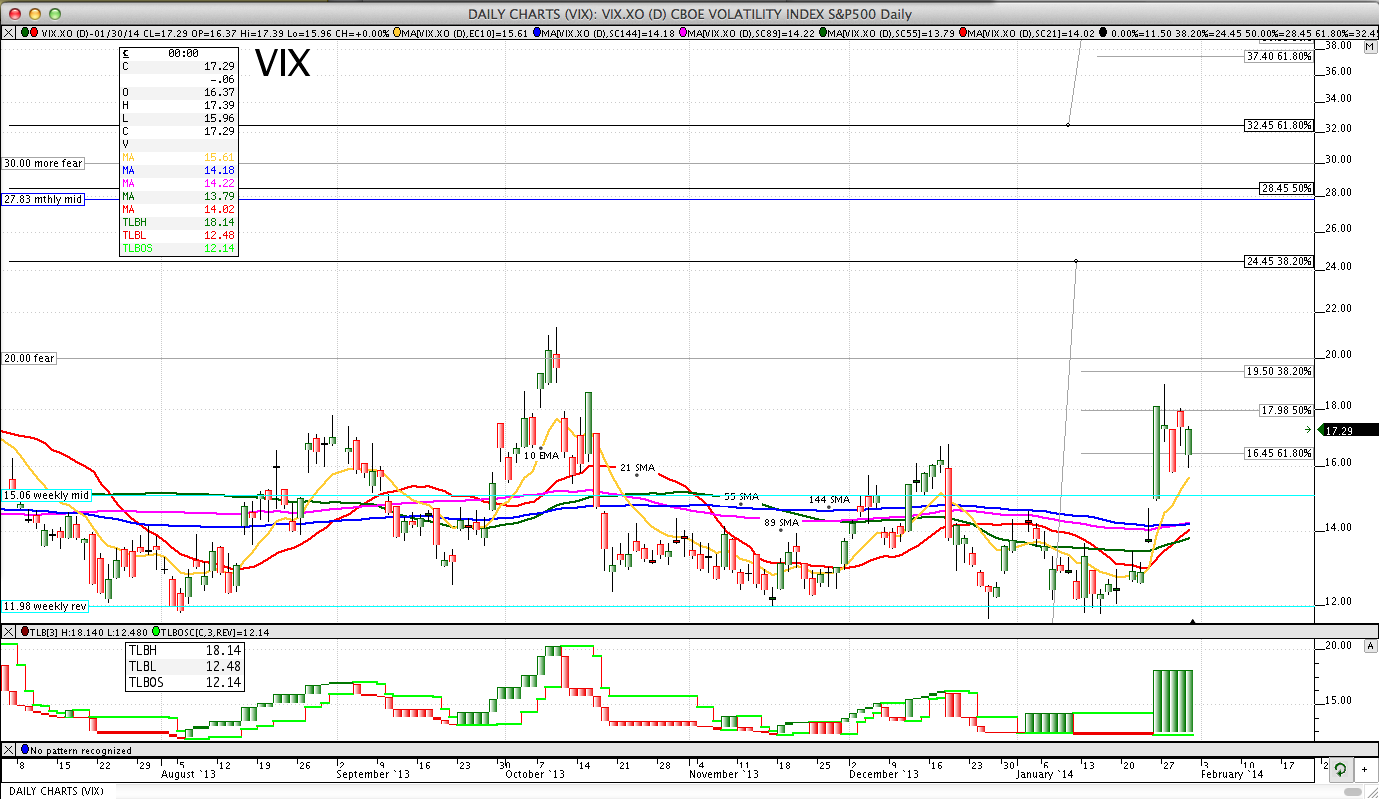Click the '55 SMA' chart annotation
The image size is (1379, 799).
pos(742,496)
